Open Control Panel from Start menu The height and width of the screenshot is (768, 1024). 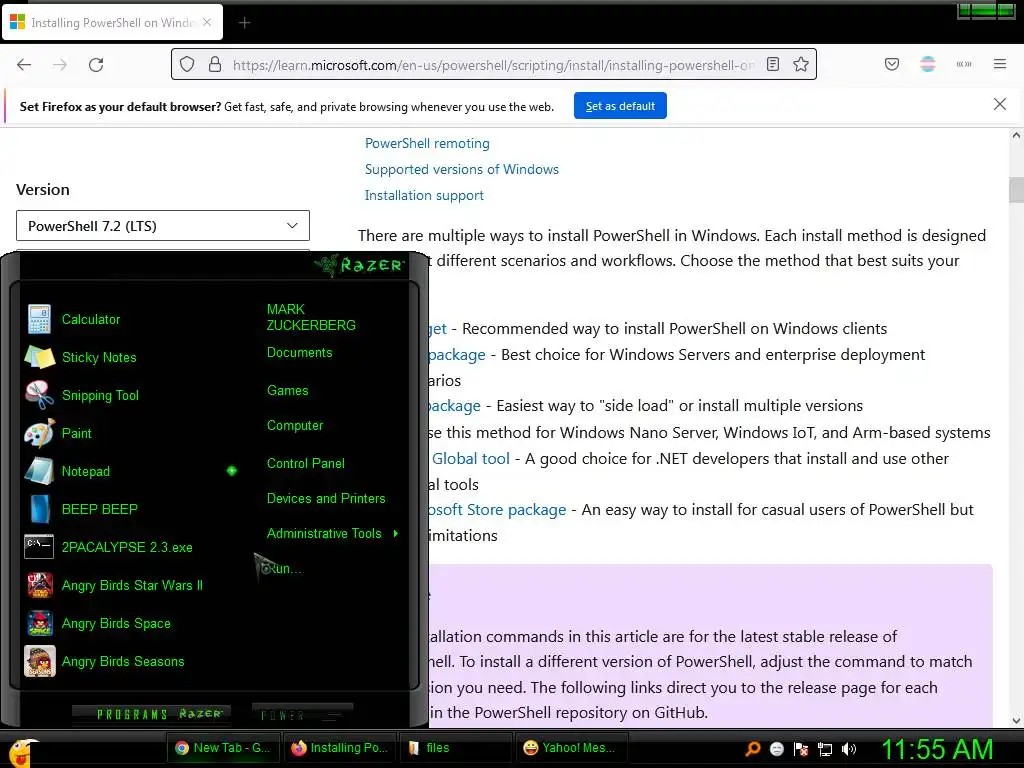pyautogui.click(x=306, y=464)
